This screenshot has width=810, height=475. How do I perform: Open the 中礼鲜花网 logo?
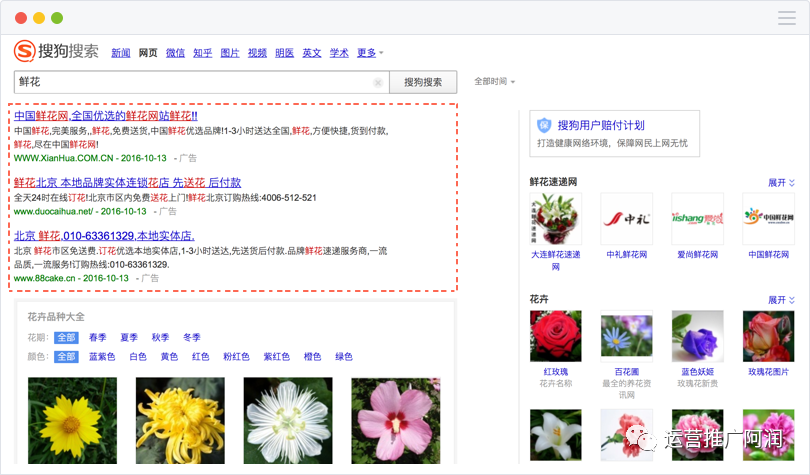click(x=627, y=218)
